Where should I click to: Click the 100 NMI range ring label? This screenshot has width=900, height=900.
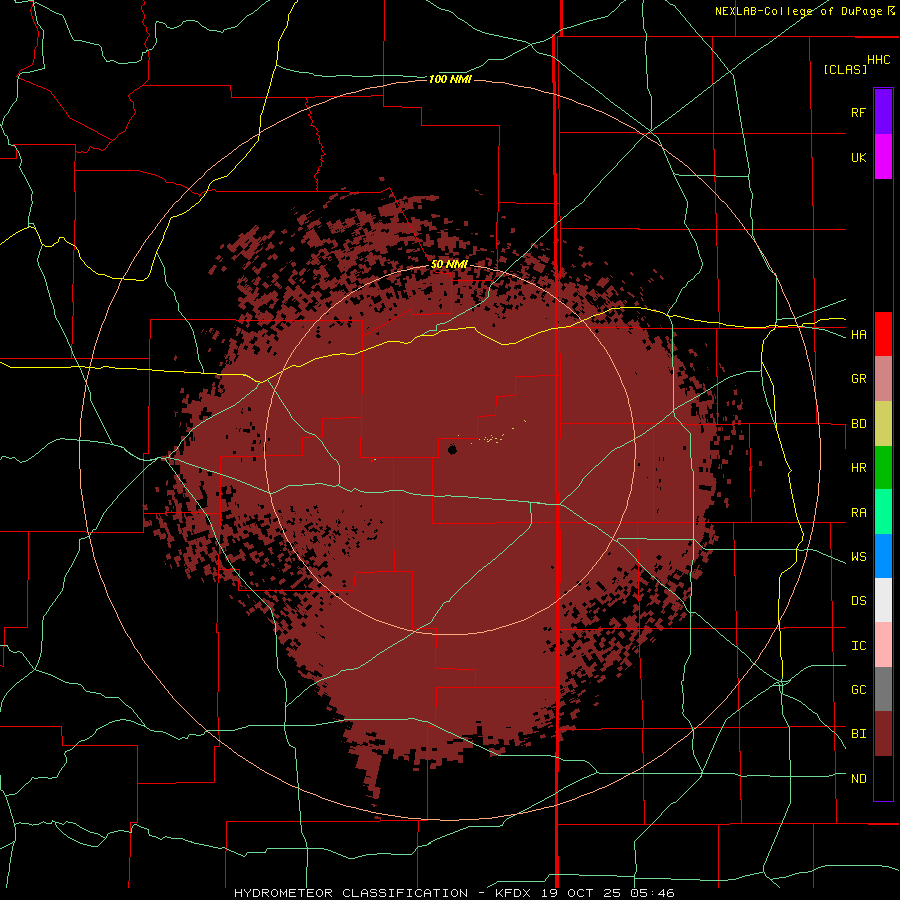pyautogui.click(x=450, y=79)
